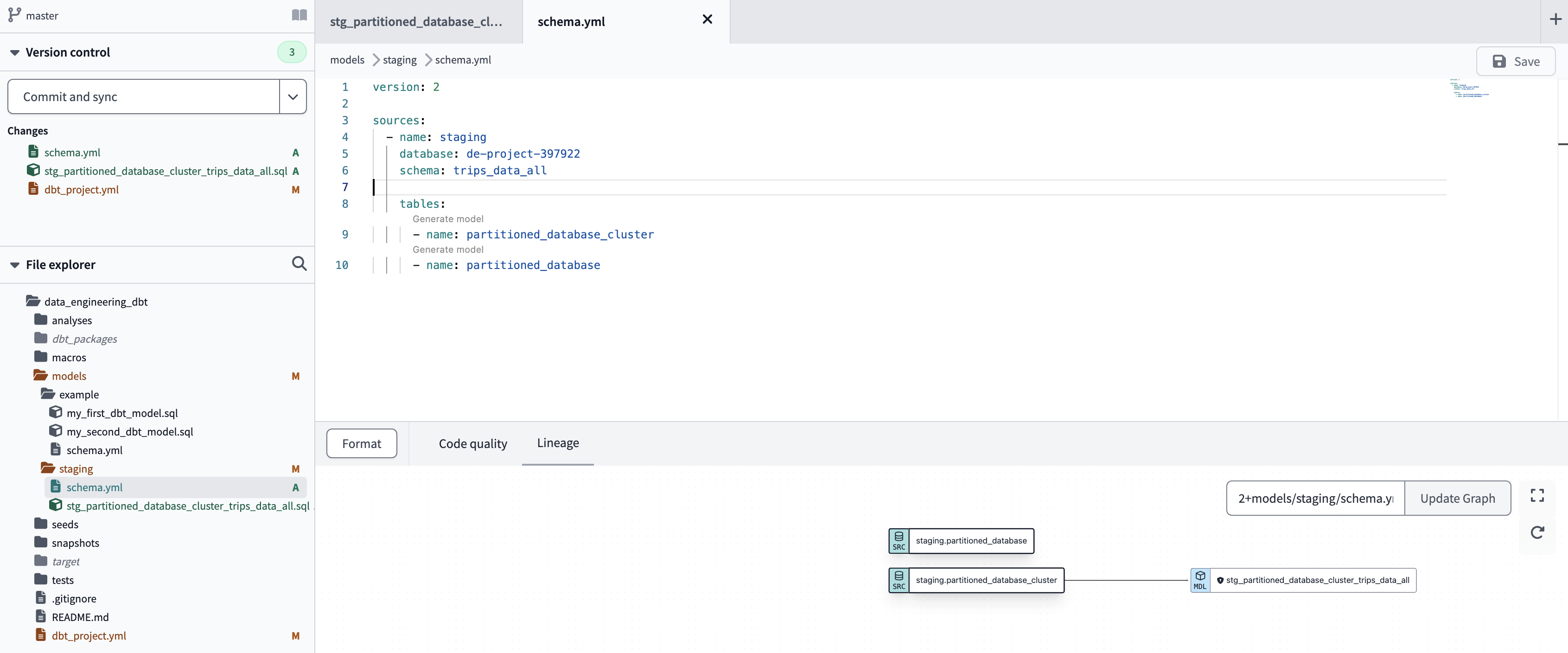Click the model cube icon in the Changes list
Image resolution: width=1568 pixels, height=653 pixels.
pos(33,170)
